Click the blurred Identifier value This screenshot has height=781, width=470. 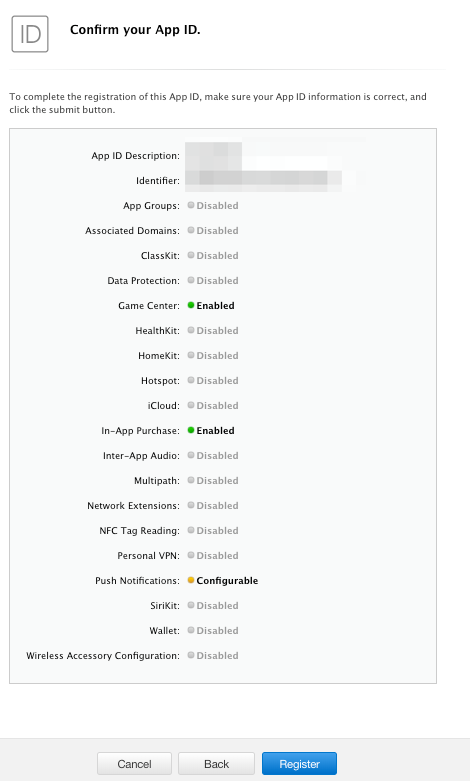click(263, 180)
